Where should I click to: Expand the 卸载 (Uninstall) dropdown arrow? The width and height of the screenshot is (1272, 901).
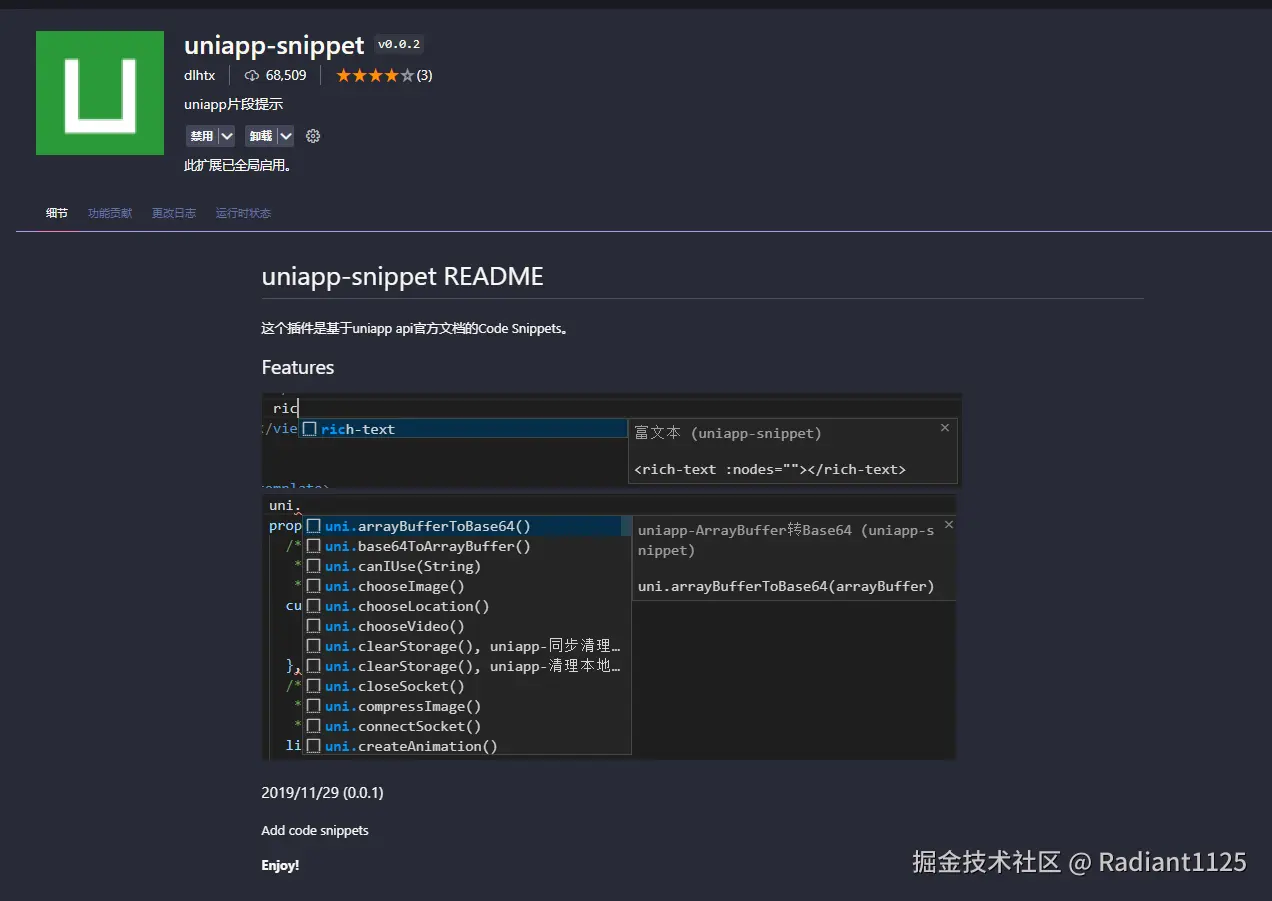(286, 136)
